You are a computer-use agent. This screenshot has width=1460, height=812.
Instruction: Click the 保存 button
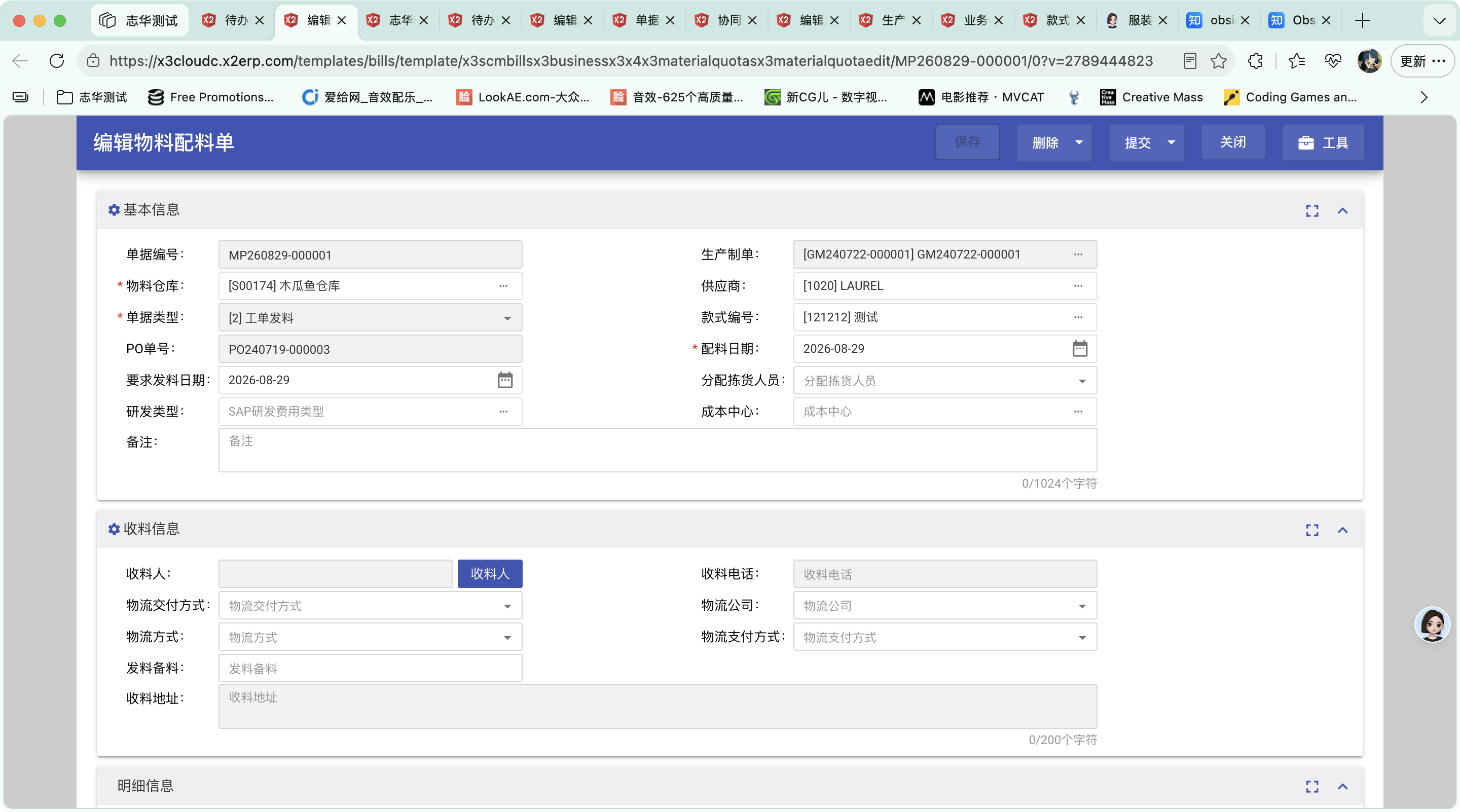click(x=967, y=142)
